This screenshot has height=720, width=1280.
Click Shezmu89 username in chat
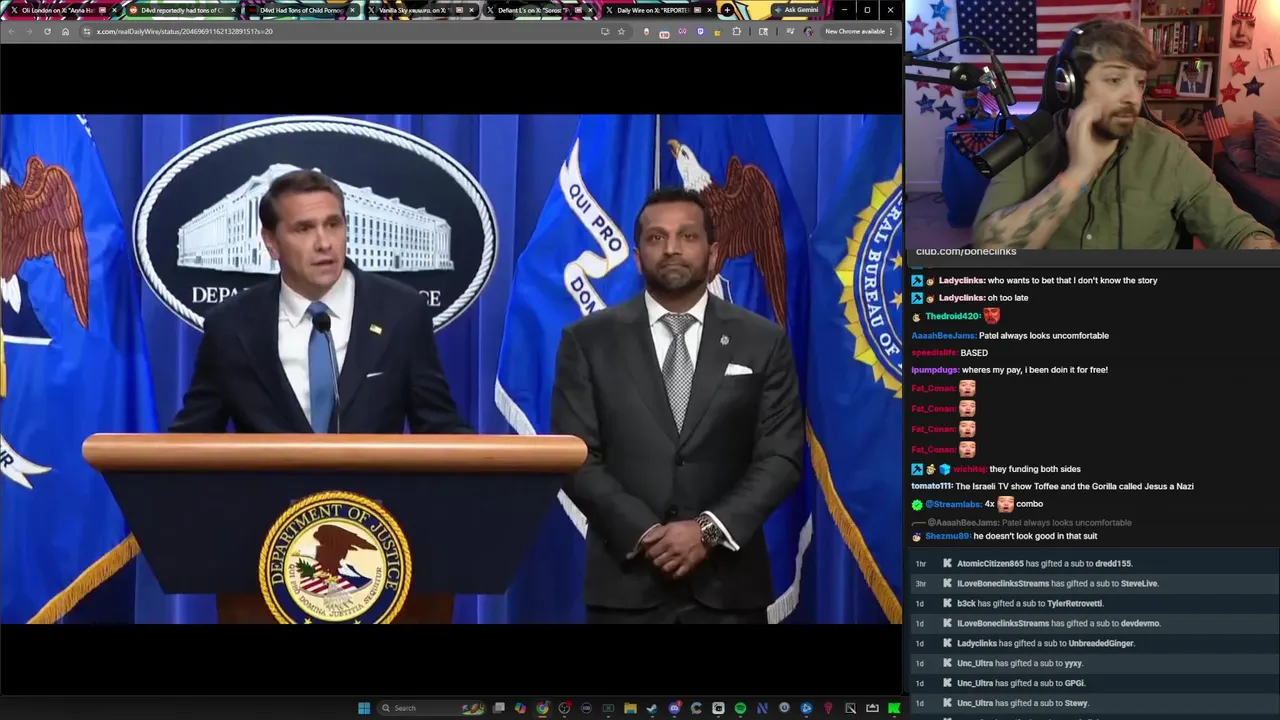click(947, 536)
